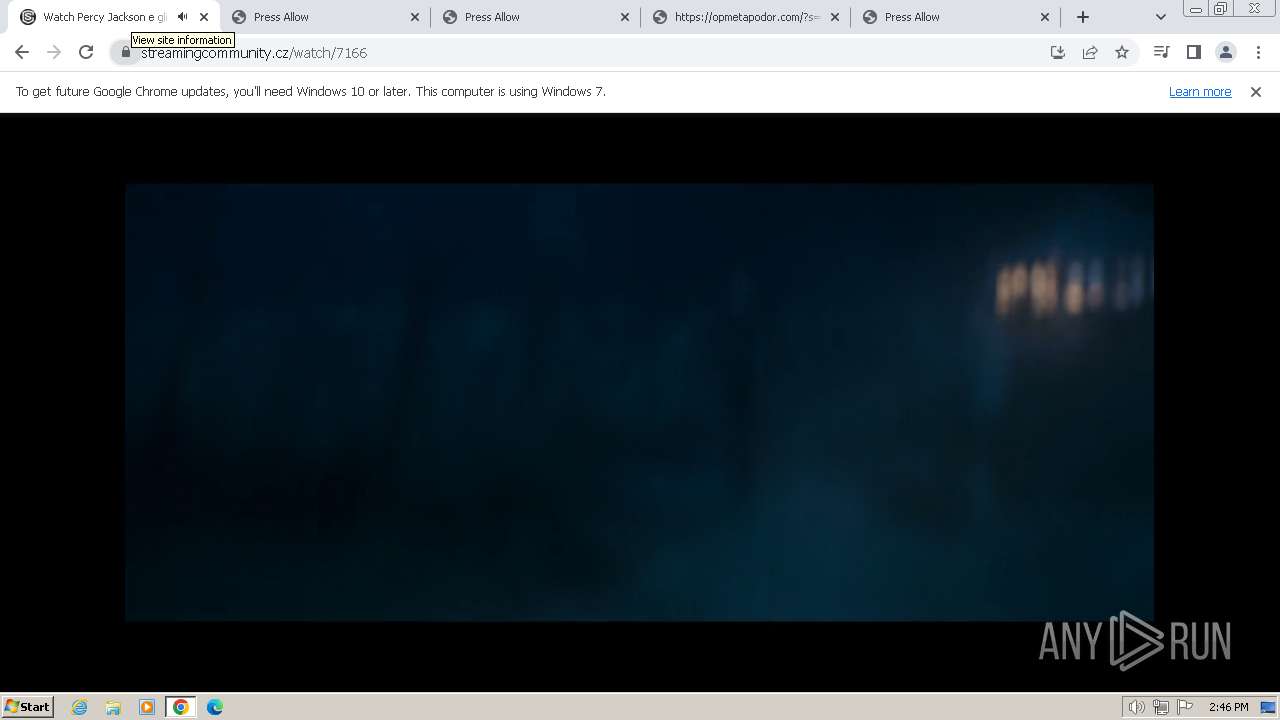Show the clock at 2:46 PM

[1228, 707]
